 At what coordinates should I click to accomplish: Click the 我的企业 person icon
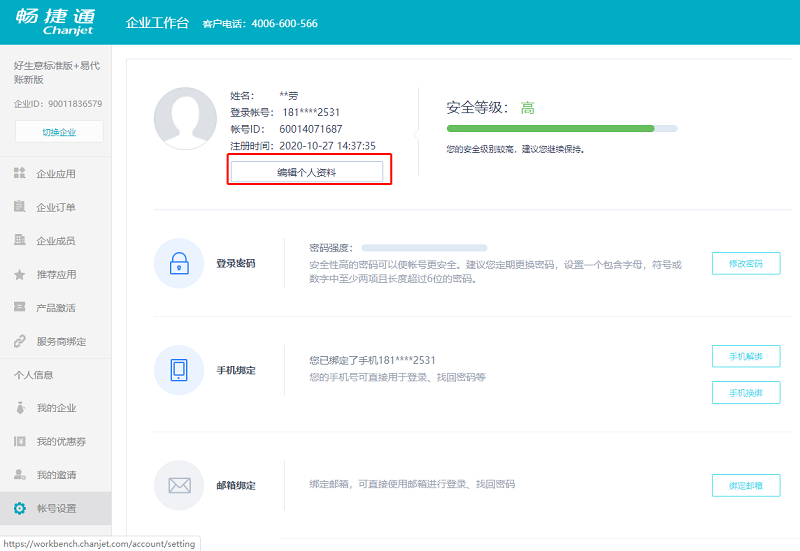20,408
